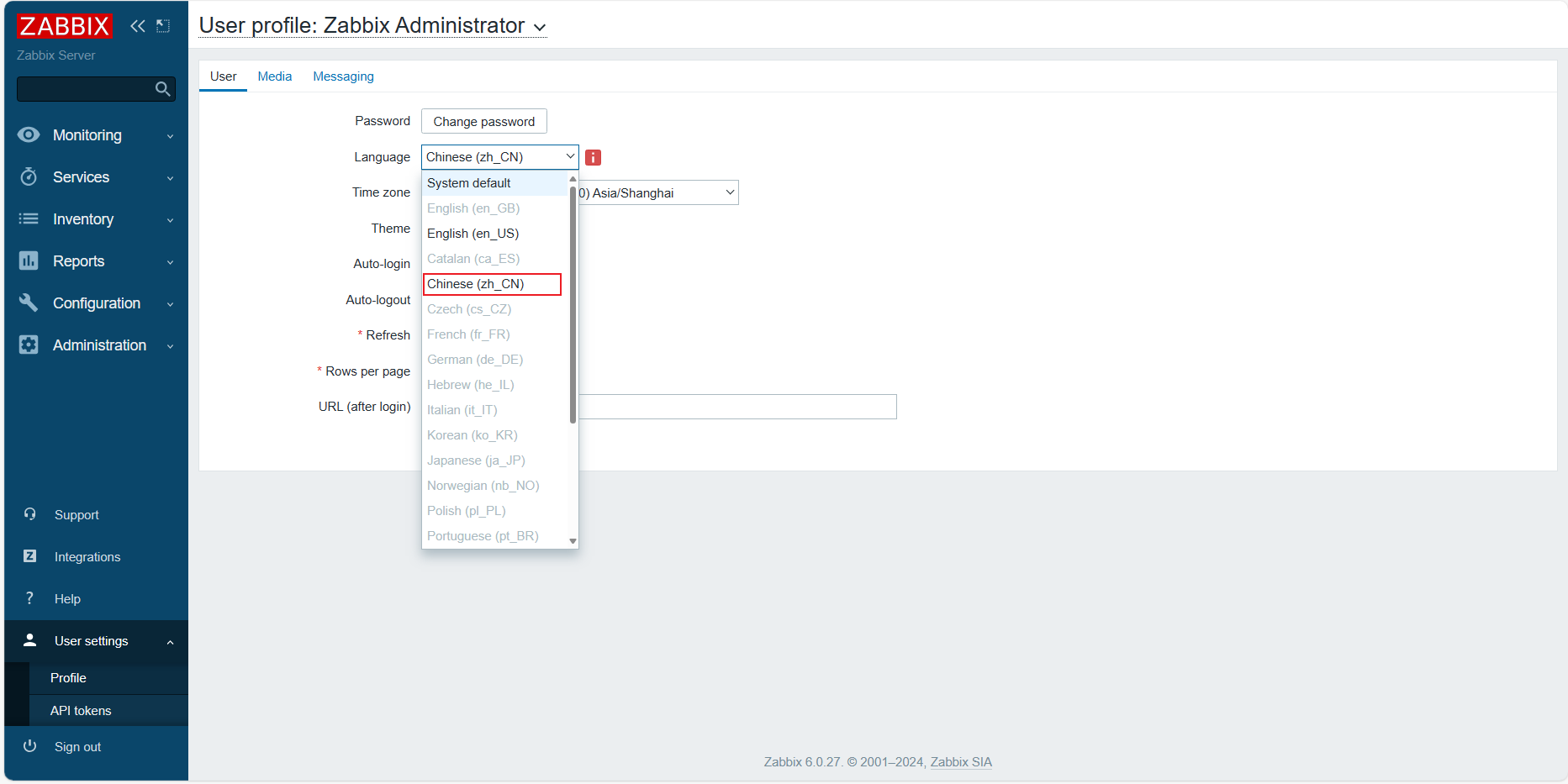1568x784 pixels.
Task: Expand the Monitoring menu chevron
Action: coord(170,136)
